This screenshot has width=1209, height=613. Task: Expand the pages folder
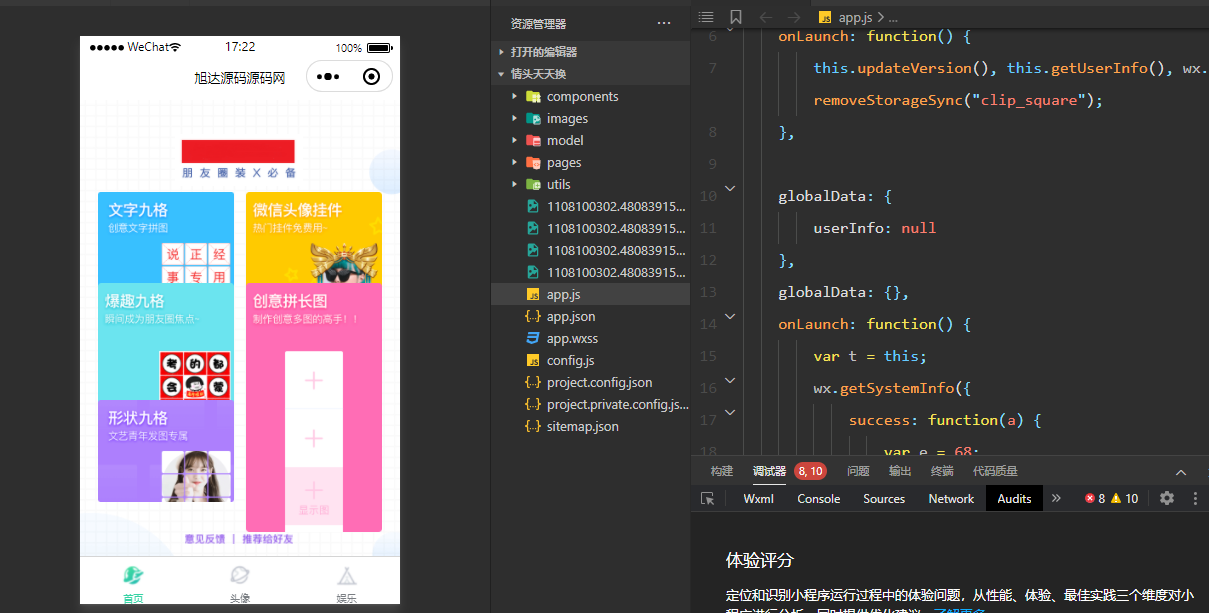pos(590,162)
